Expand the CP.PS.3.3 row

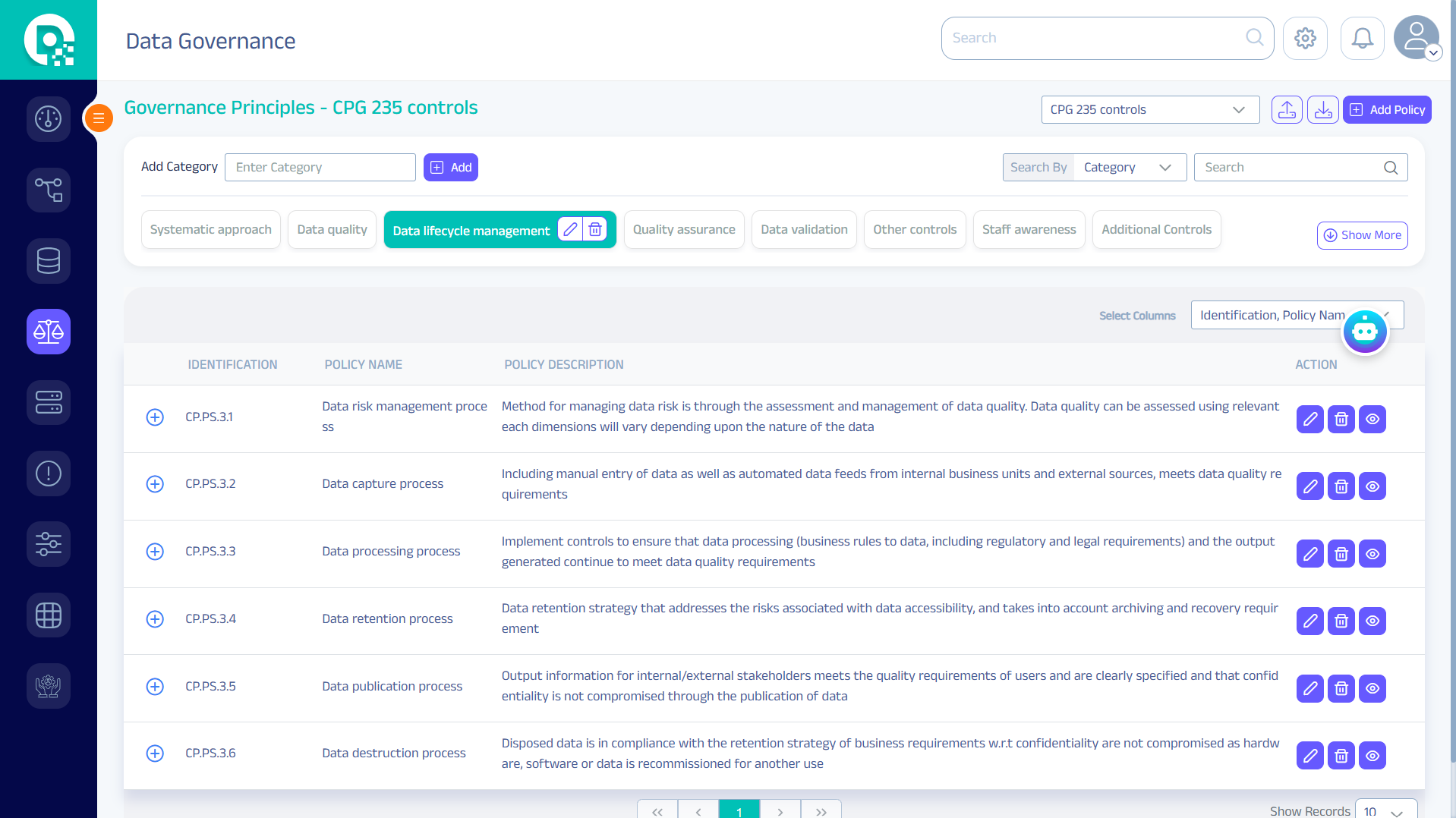point(155,552)
